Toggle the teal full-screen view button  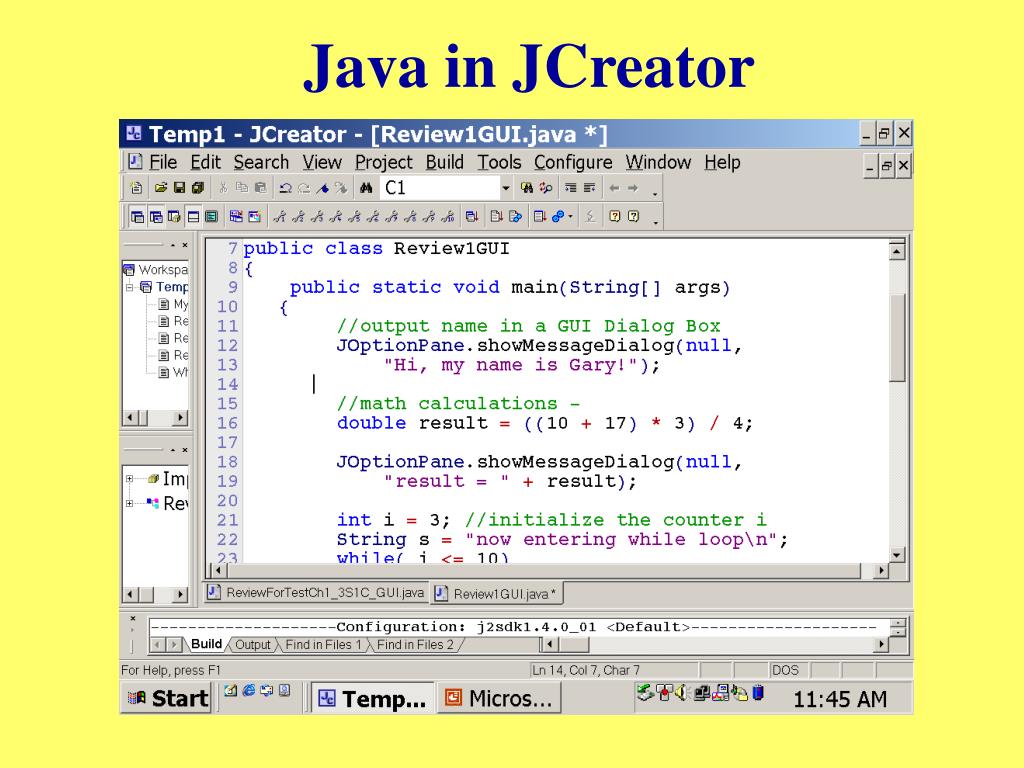(212, 217)
